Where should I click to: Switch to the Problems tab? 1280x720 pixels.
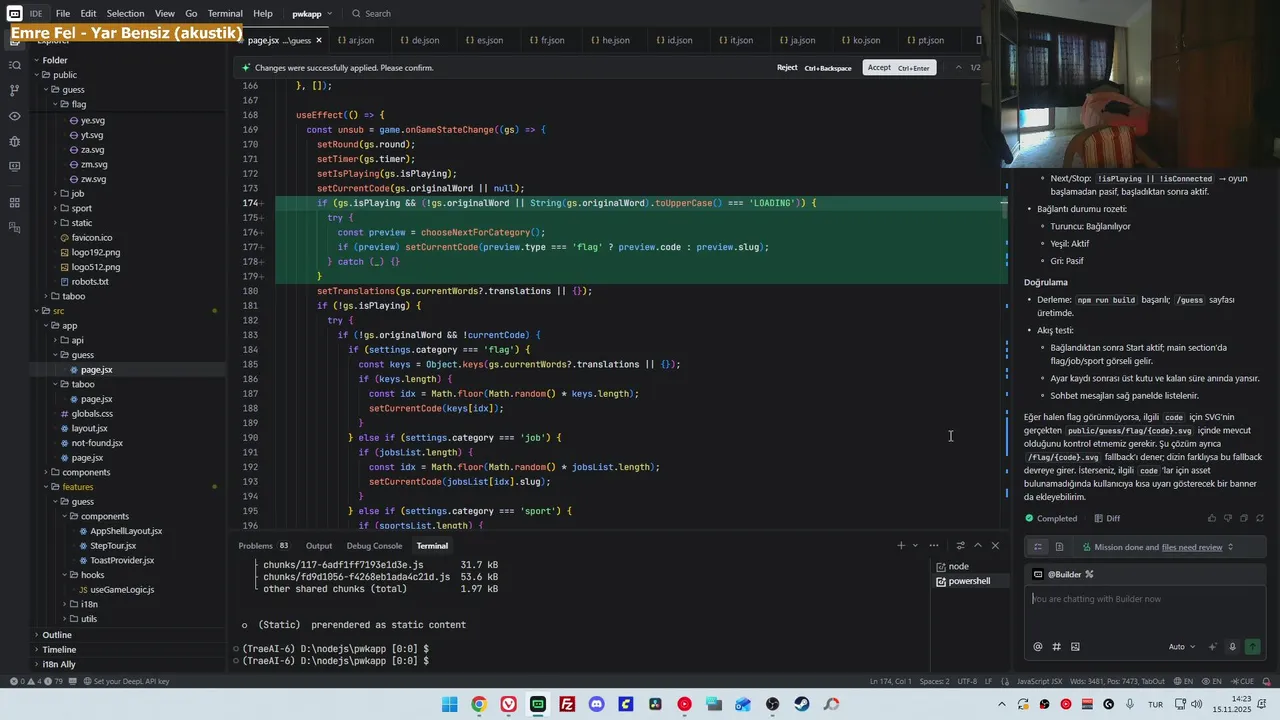(x=255, y=546)
